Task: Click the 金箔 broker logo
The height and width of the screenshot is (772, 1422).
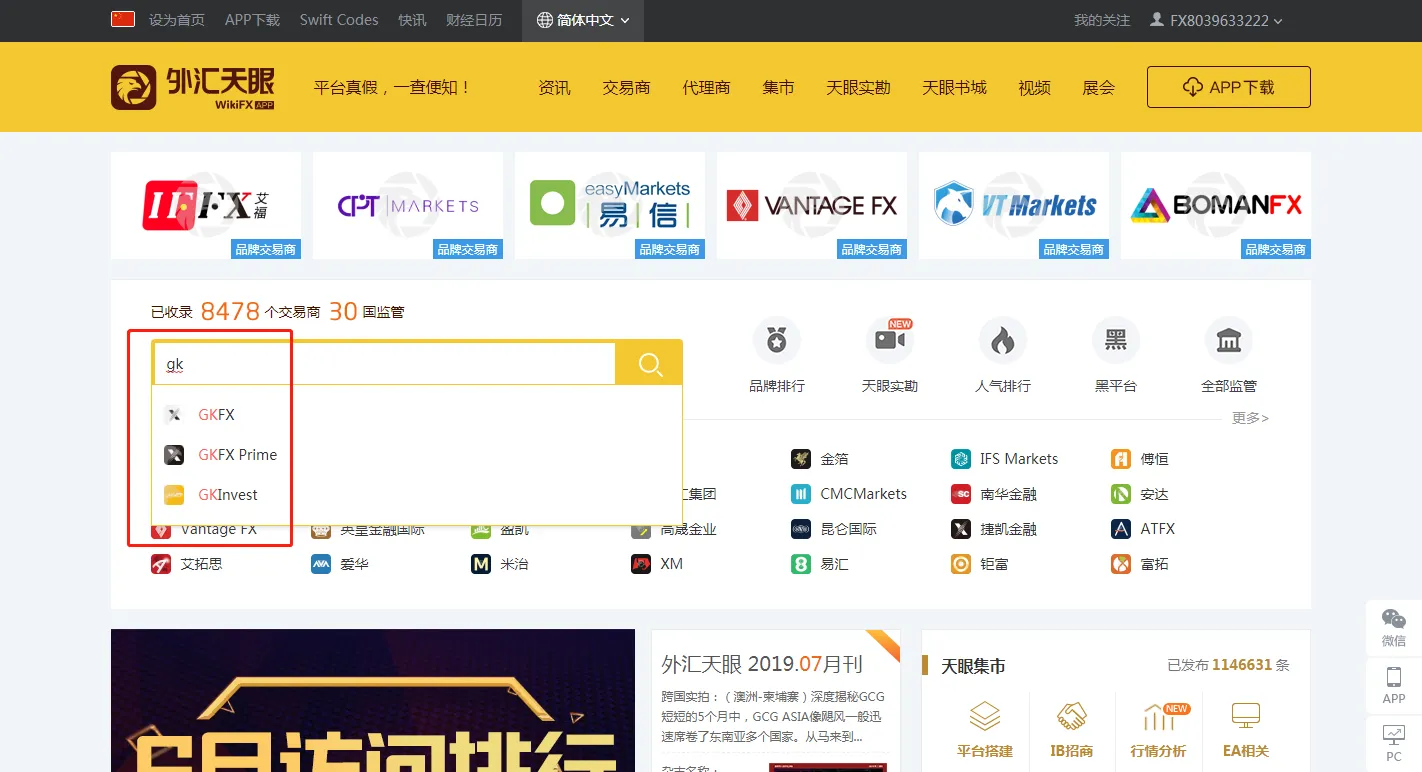Action: coord(801,459)
